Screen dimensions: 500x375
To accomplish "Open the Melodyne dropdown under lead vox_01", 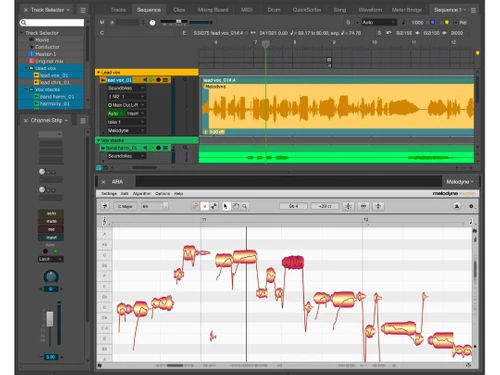I will [126, 130].
